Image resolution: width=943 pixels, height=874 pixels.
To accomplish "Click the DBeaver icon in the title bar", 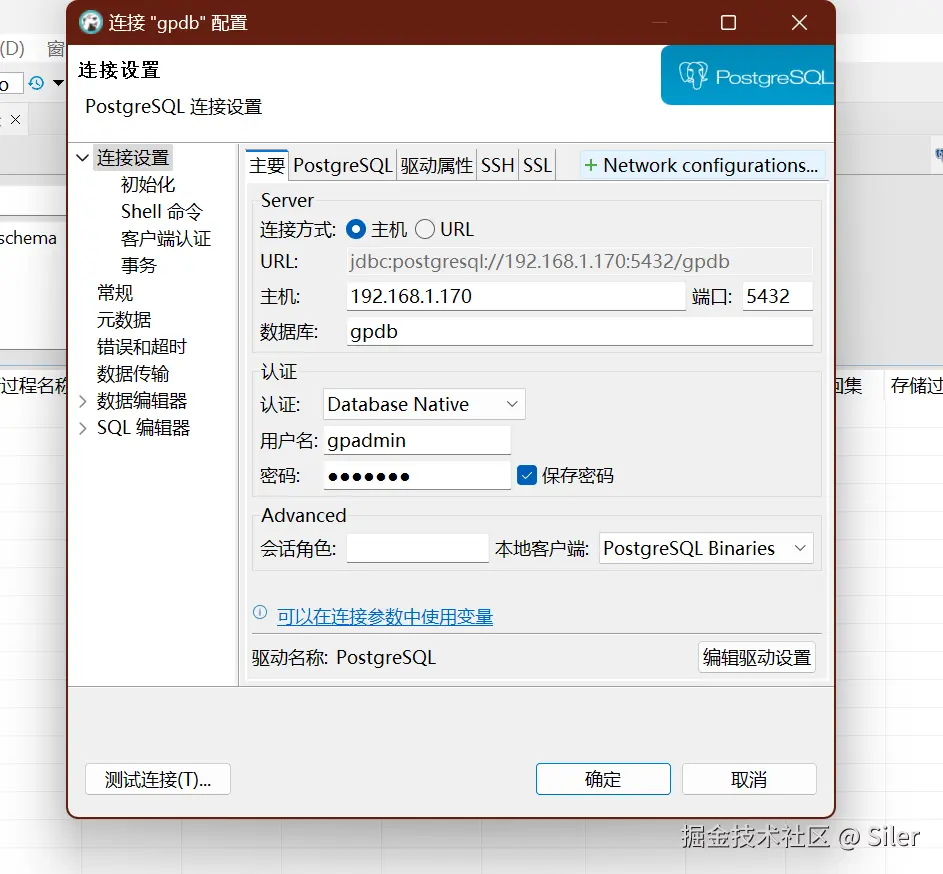I will click(89, 22).
